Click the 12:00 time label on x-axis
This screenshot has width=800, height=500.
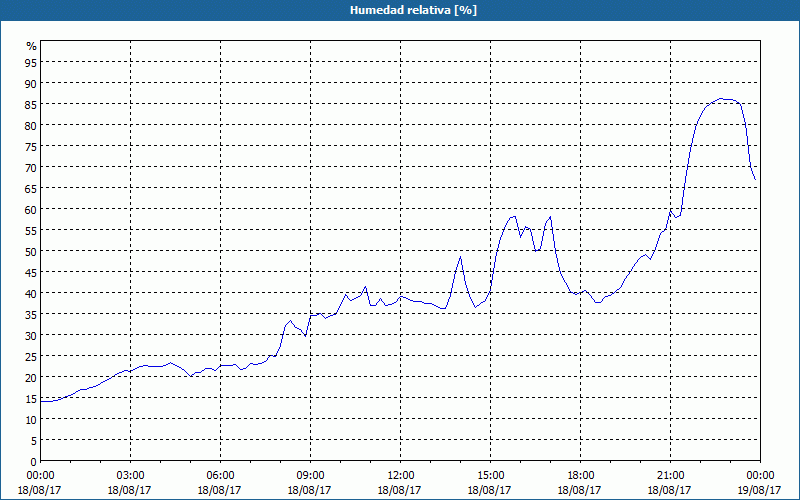tap(401, 475)
